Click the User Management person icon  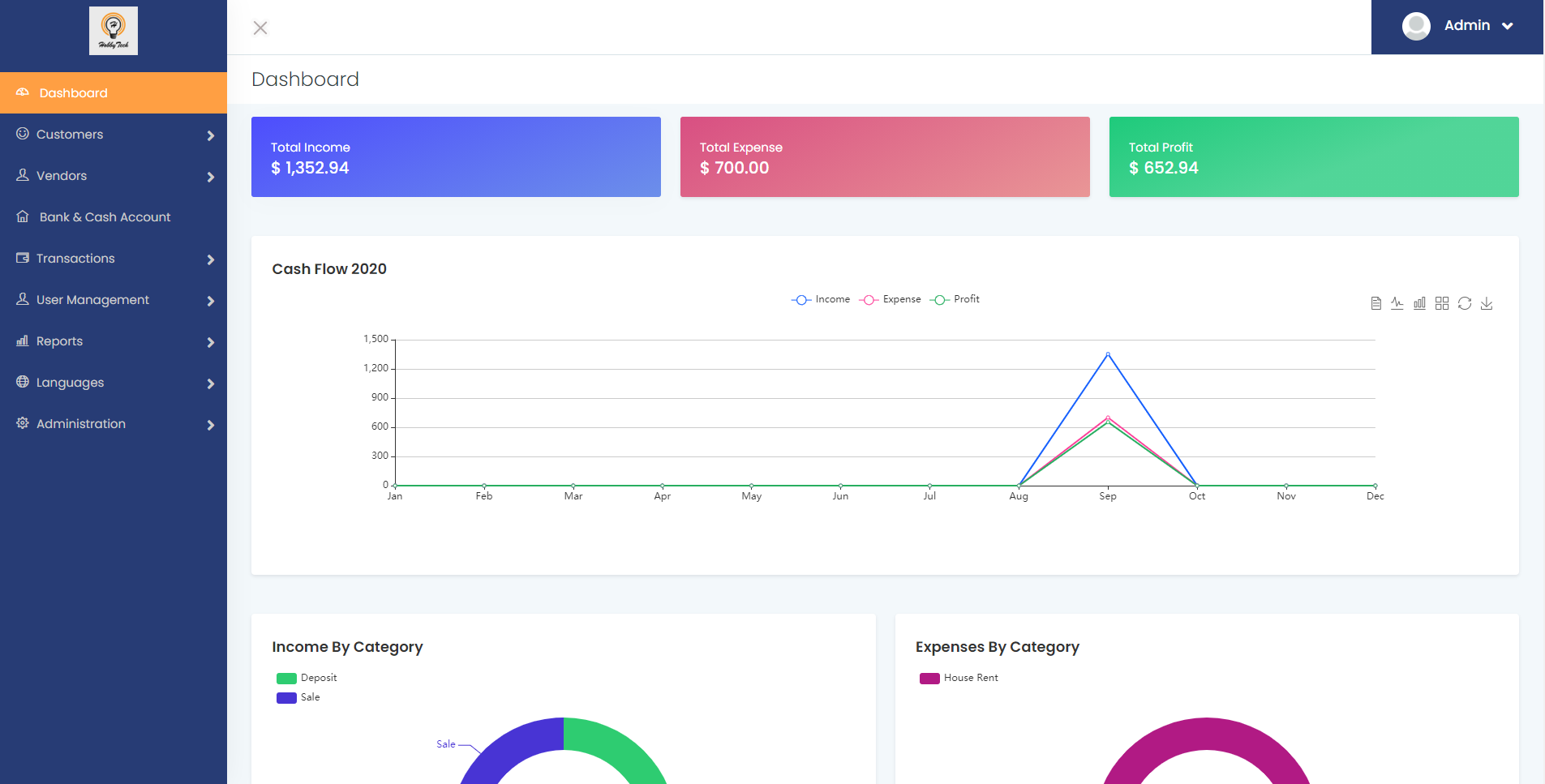point(23,298)
